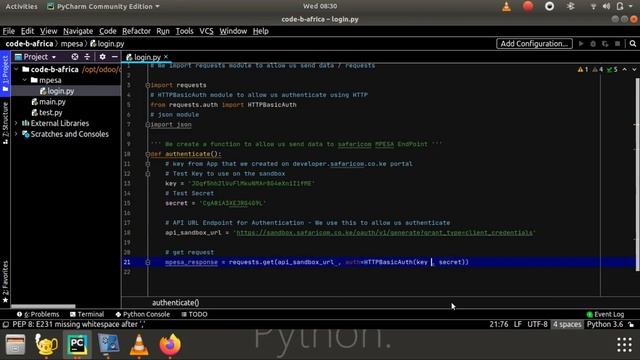Click the Locate file target icon
The height and width of the screenshot is (360, 640).
click(x=75, y=57)
